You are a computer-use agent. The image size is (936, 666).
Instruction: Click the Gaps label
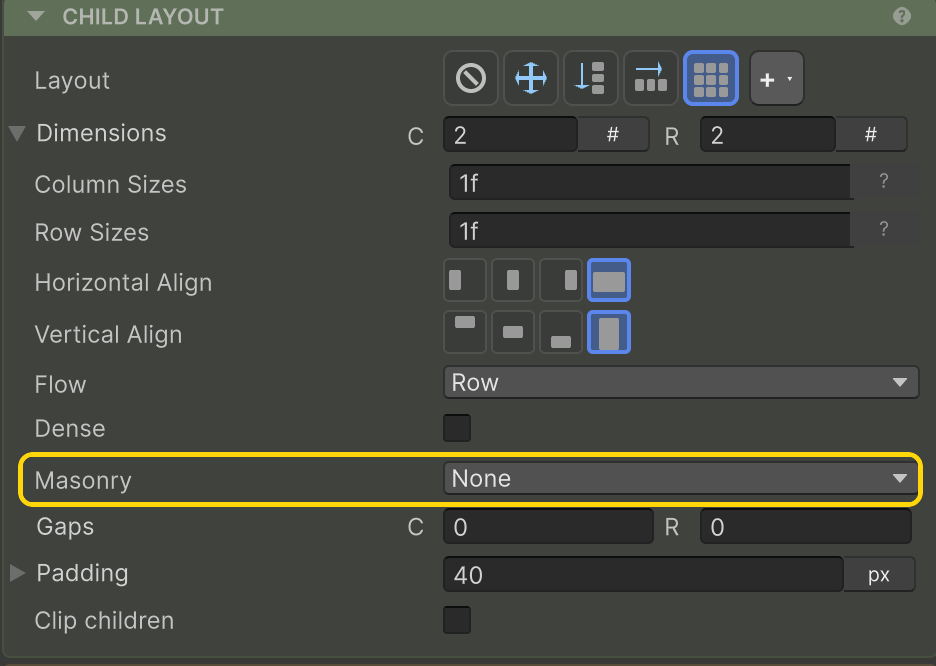click(65, 527)
